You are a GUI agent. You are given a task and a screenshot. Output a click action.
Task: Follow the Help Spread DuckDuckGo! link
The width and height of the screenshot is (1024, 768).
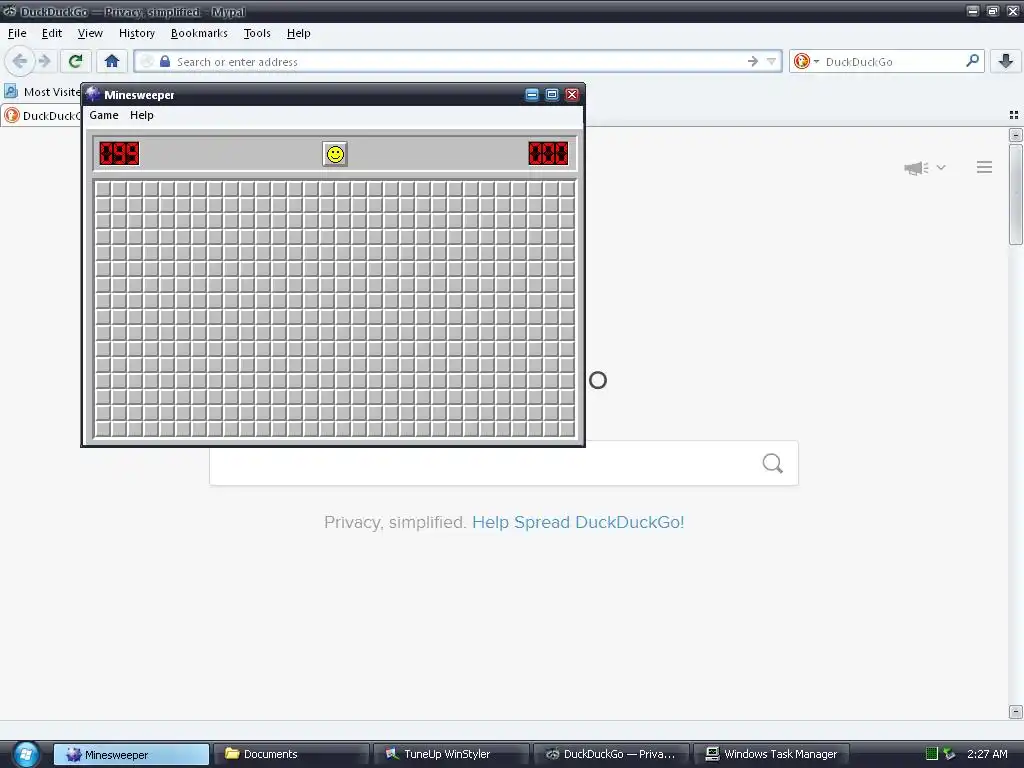pyautogui.click(x=578, y=522)
